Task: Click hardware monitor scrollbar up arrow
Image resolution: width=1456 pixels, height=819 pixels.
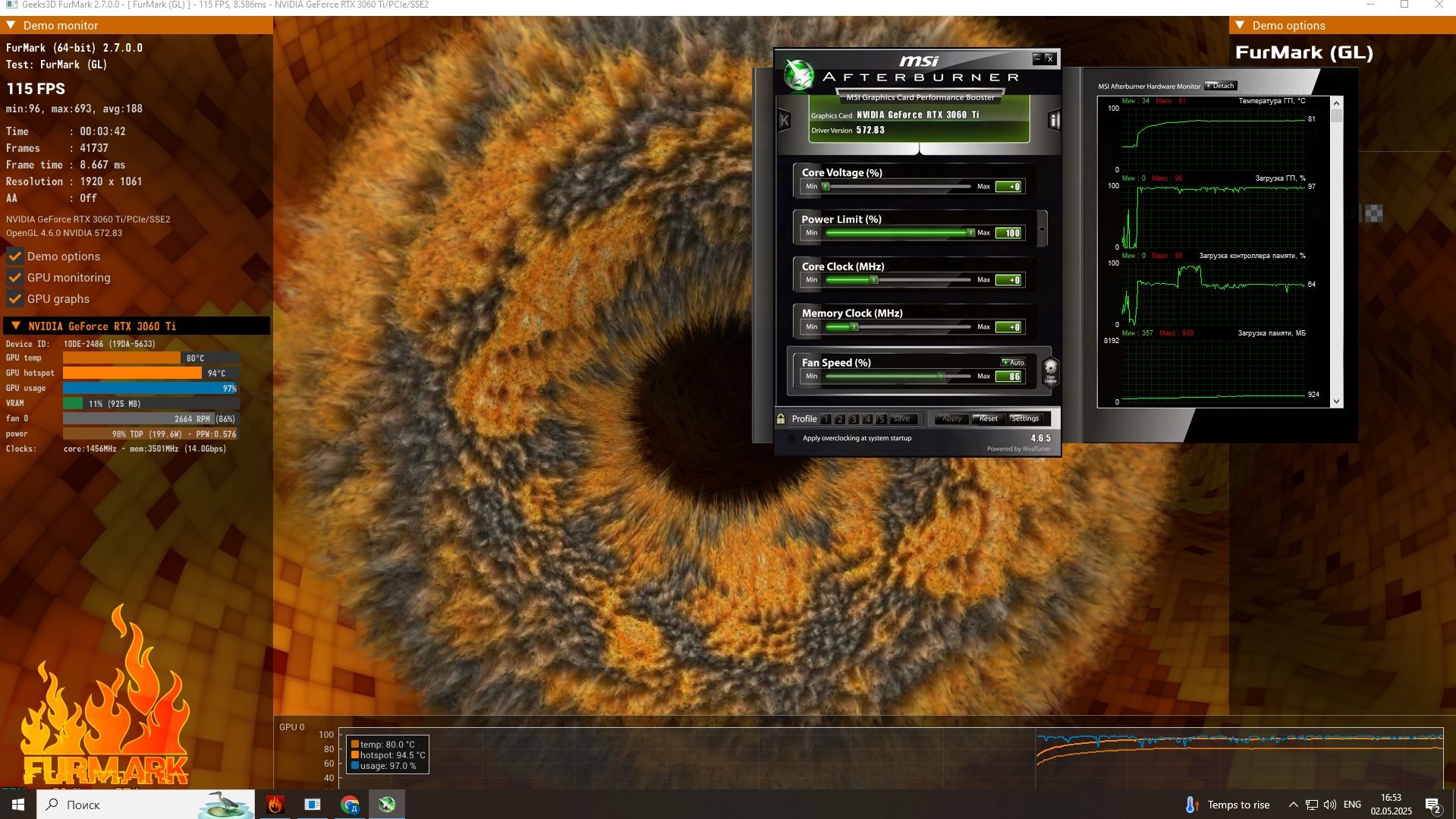Action: [x=1336, y=102]
